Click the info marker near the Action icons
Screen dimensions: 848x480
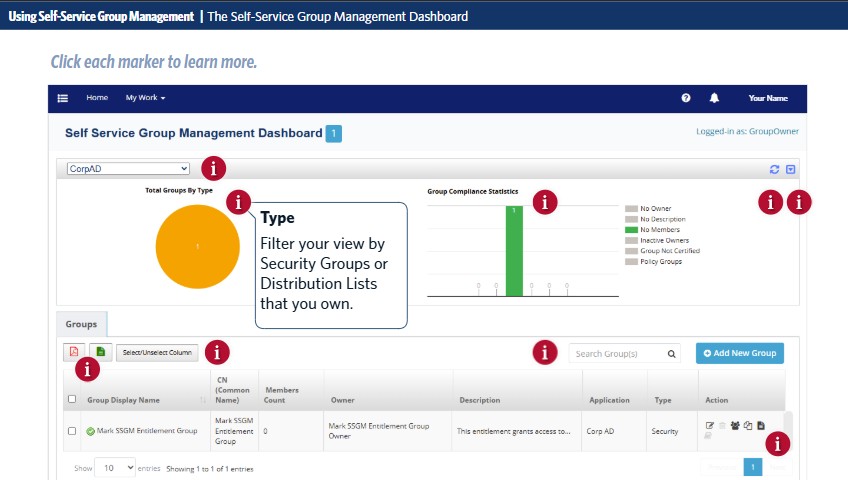778,444
